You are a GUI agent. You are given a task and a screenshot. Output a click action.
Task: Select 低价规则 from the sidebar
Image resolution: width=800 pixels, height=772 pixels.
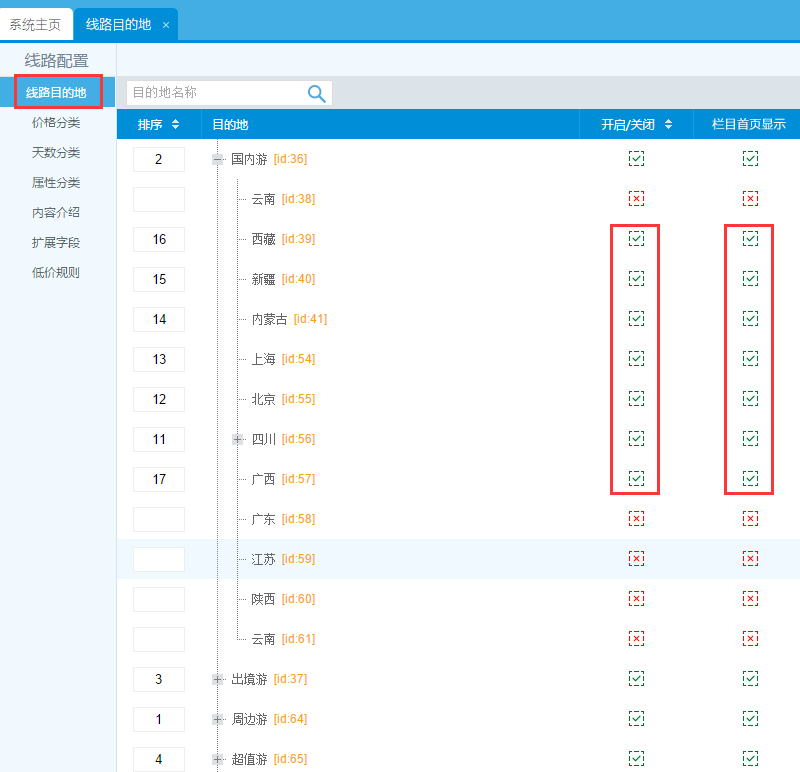(x=58, y=272)
